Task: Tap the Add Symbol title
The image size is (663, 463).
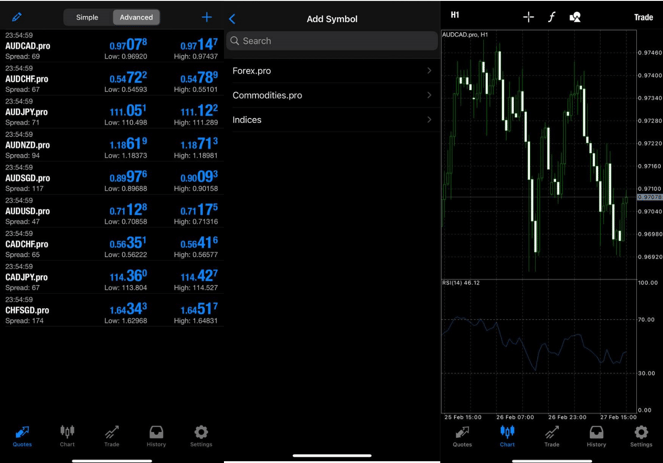Action: [x=332, y=19]
